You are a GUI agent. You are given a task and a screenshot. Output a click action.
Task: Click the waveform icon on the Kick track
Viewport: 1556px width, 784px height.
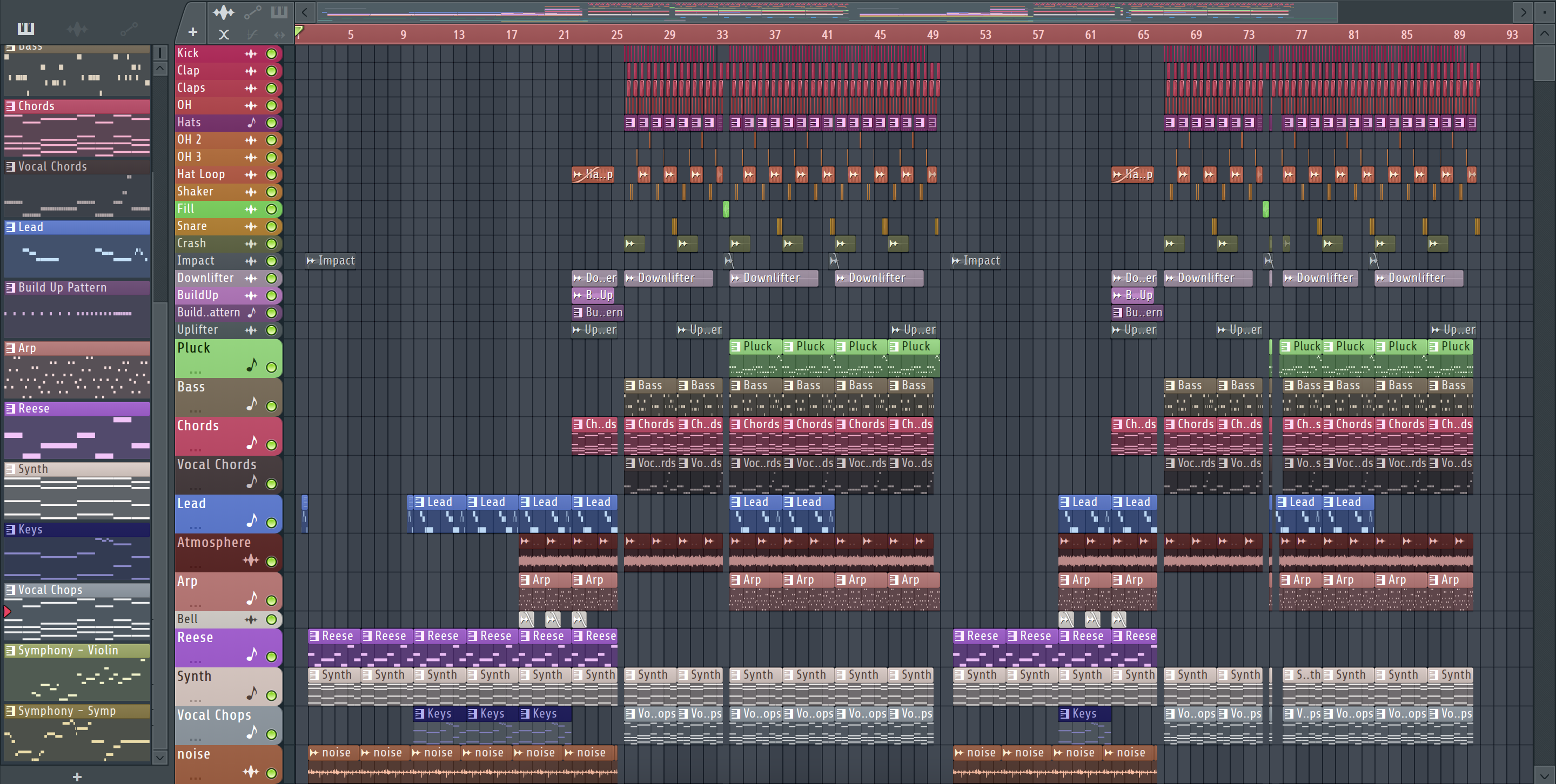(x=251, y=53)
